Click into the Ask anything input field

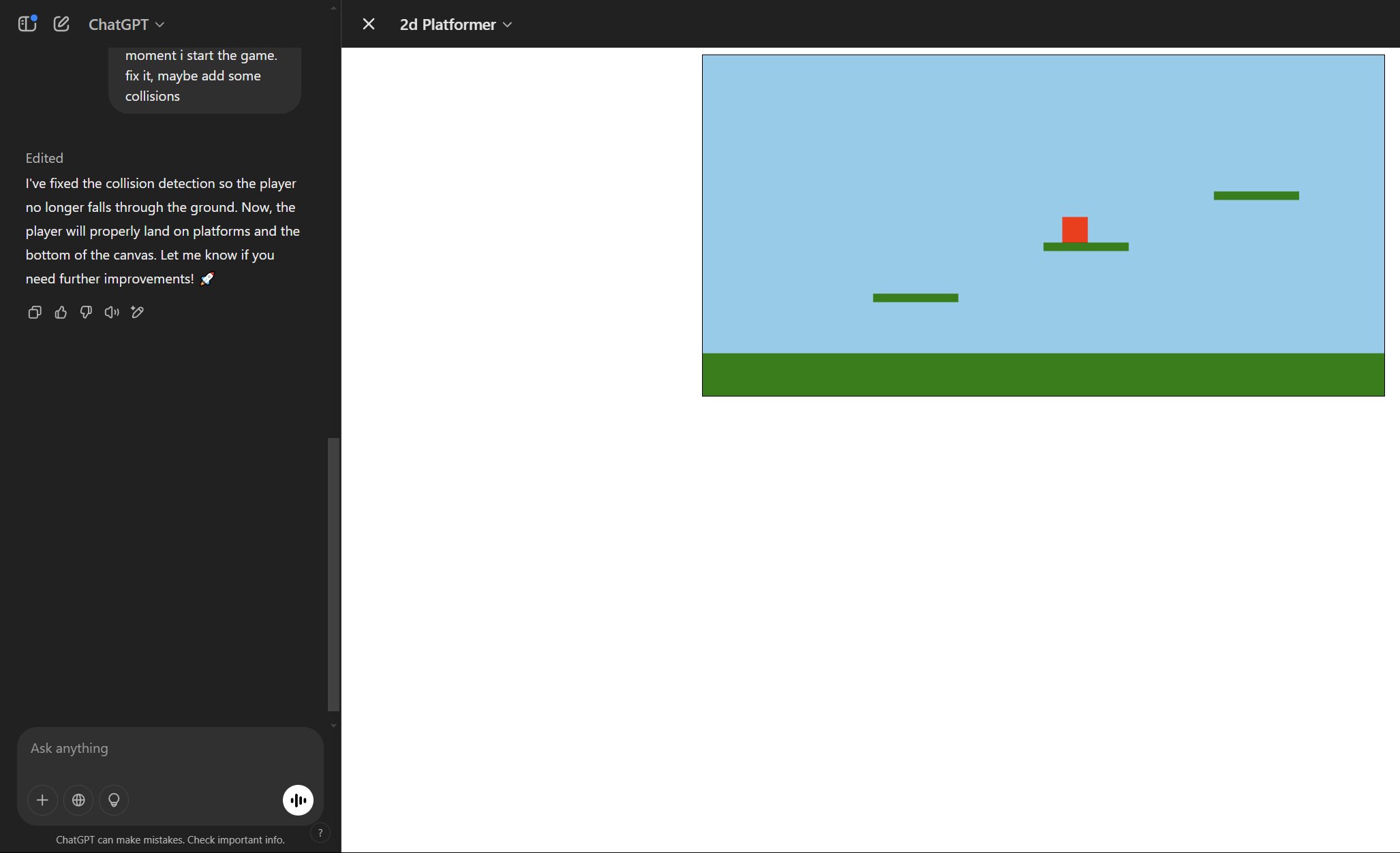(x=170, y=749)
